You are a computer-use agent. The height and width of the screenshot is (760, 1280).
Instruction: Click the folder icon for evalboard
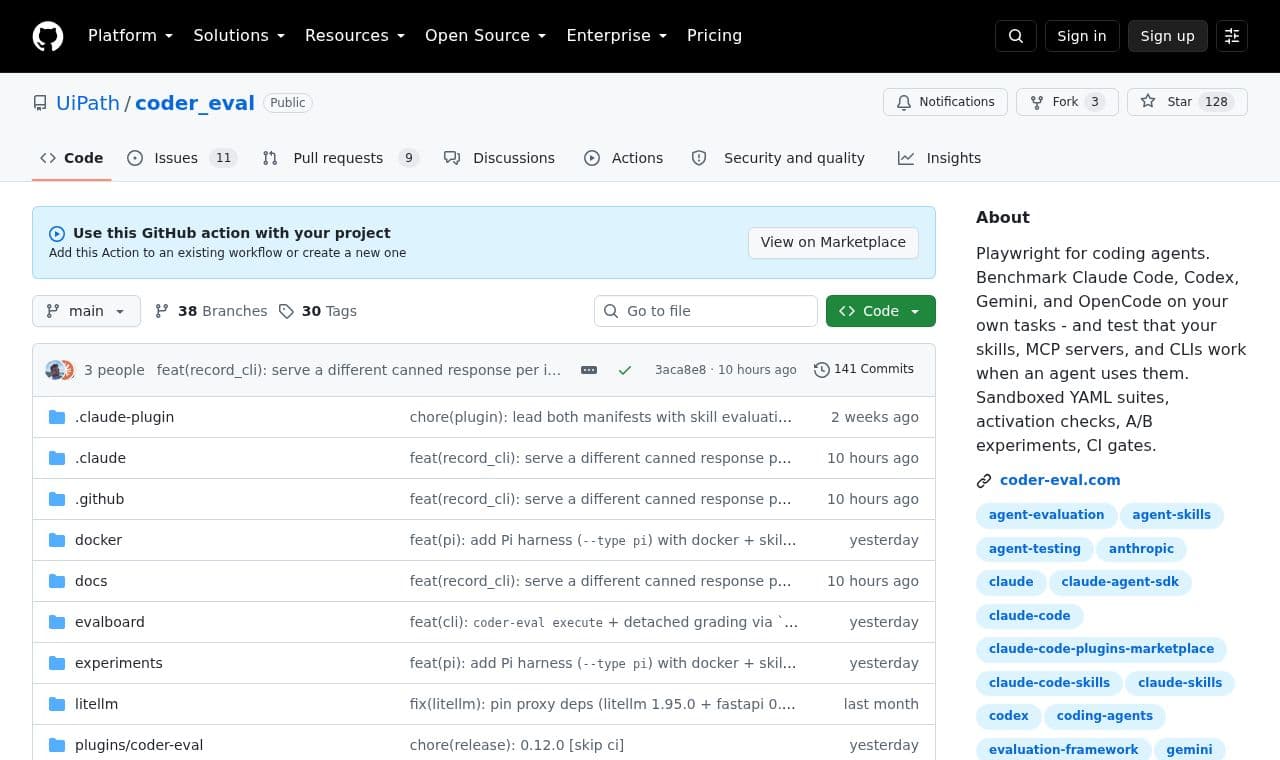pyautogui.click(x=57, y=622)
